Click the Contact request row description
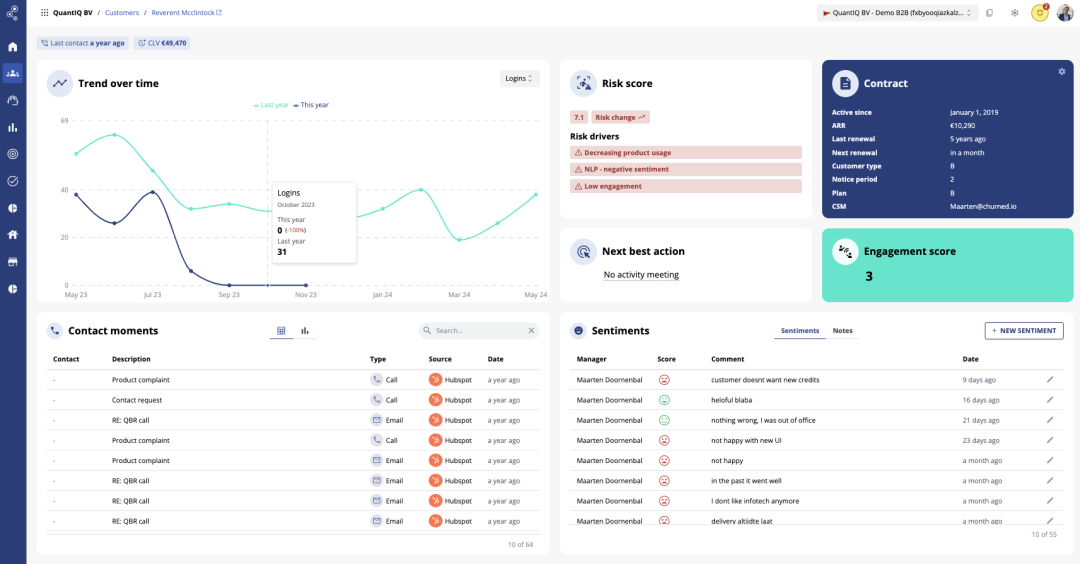This screenshot has width=1080, height=564. (x=137, y=400)
